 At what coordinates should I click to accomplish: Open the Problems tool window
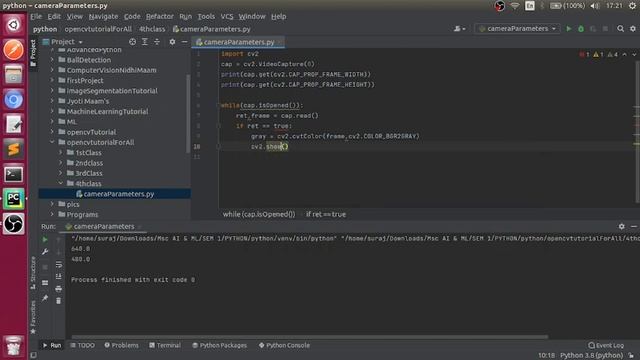click(x=121, y=345)
